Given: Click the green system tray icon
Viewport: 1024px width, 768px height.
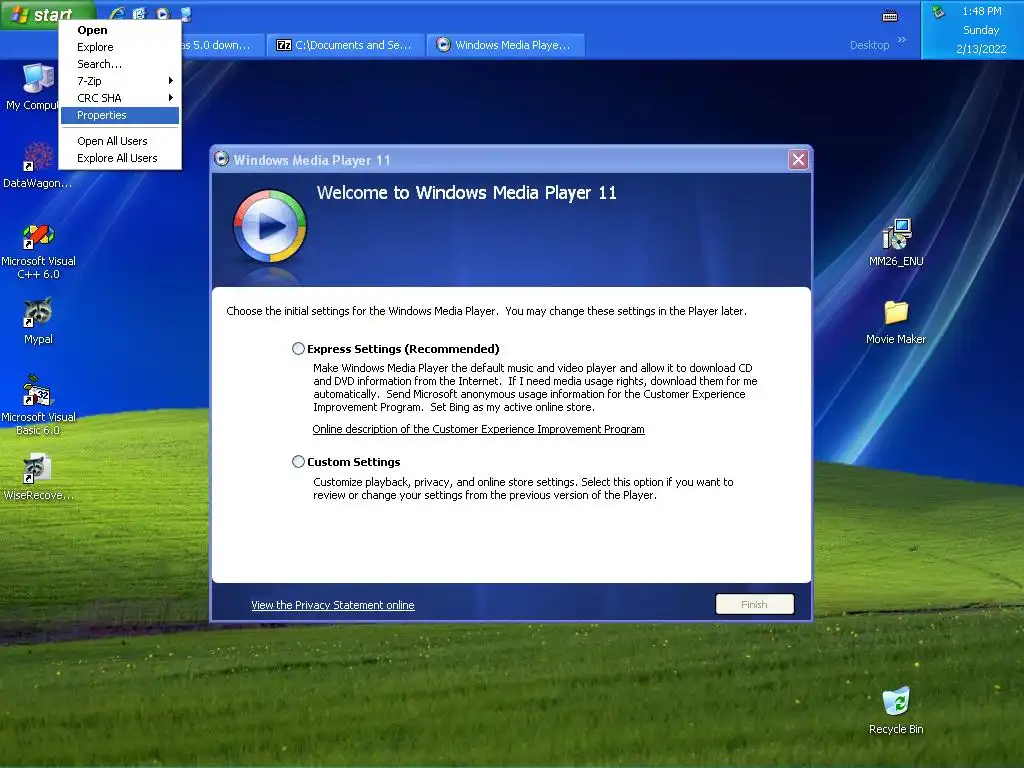Looking at the screenshot, I should pyautogui.click(x=938, y=11).
